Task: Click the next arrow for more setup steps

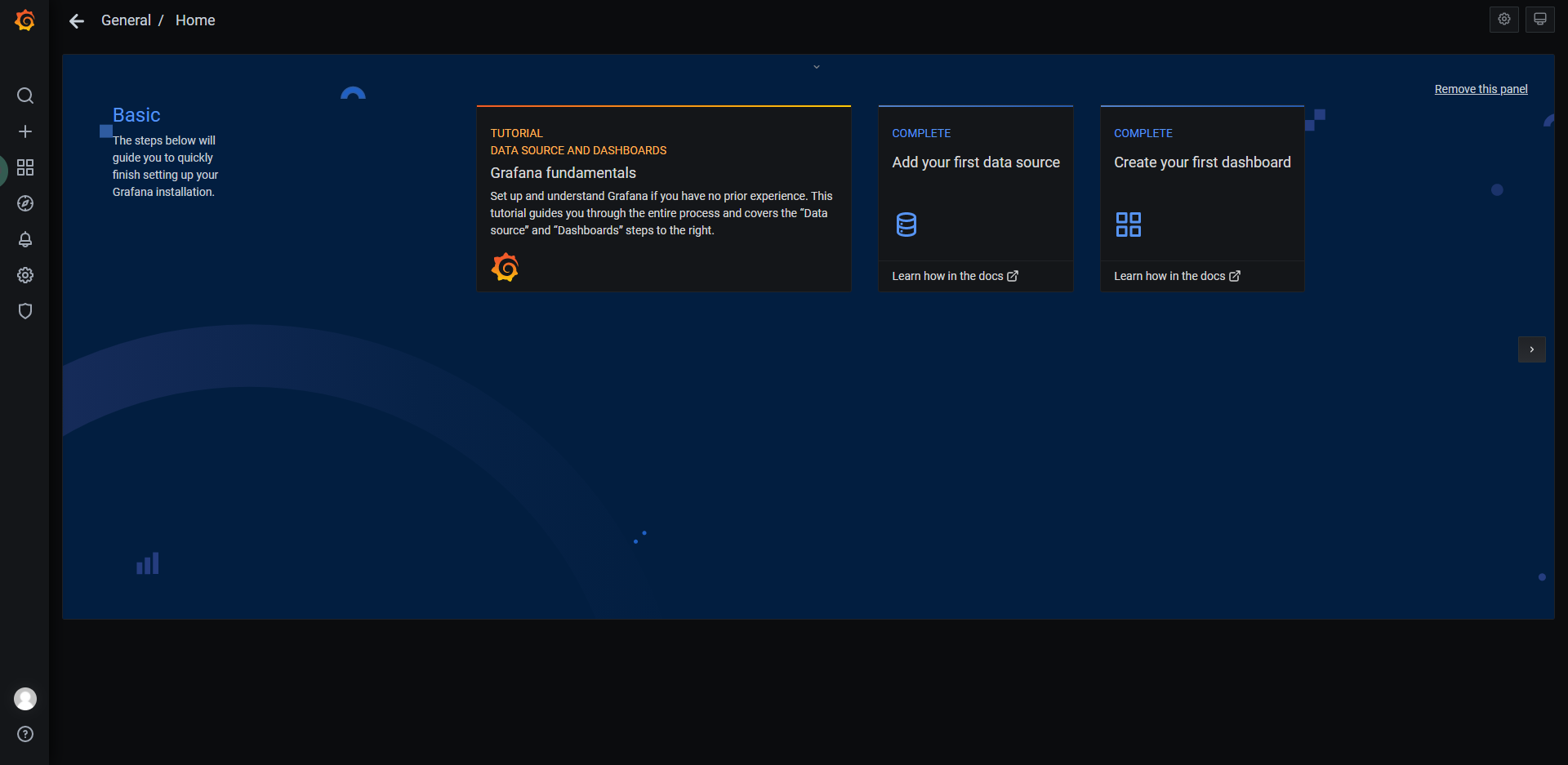Action: (1532, 349)
